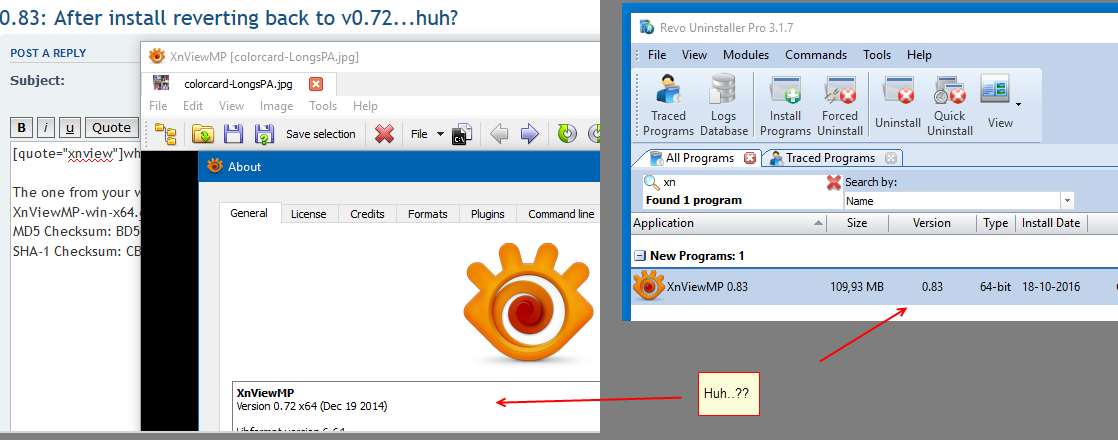Click the Save As floppy icon with question mark
Screen dimensions: 1118x440
pyautogui.click(x=265, y=133)
